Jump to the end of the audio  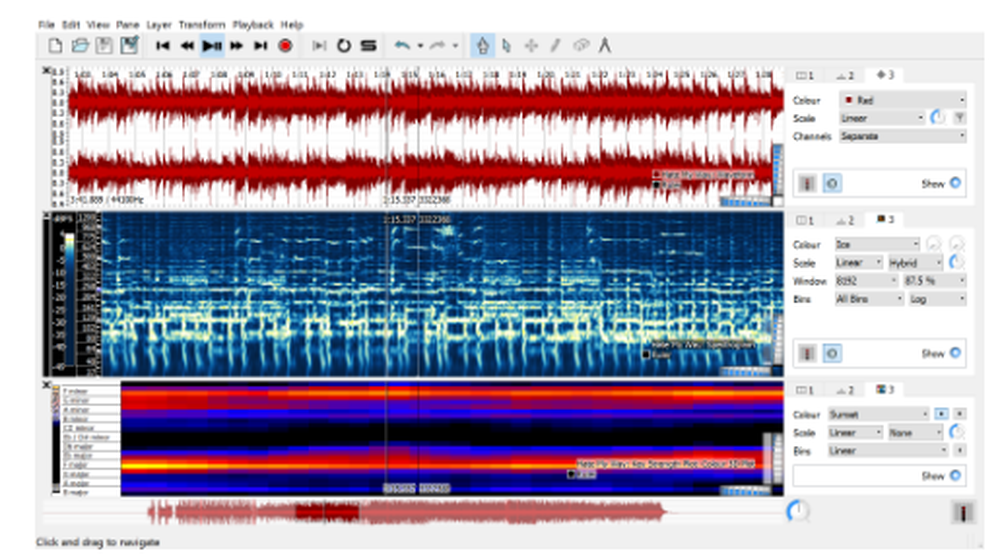click(260, 45)
